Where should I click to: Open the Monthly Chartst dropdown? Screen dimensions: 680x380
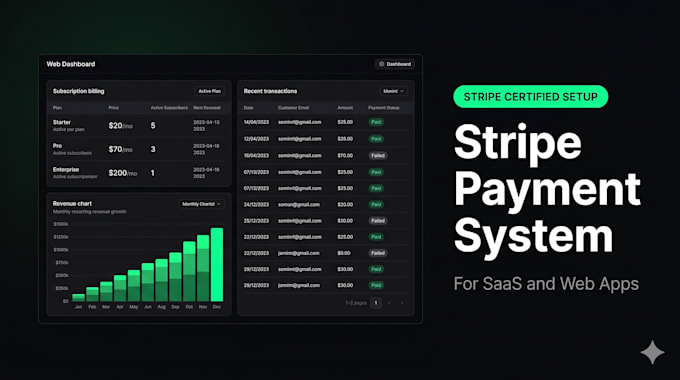point(201,204)
